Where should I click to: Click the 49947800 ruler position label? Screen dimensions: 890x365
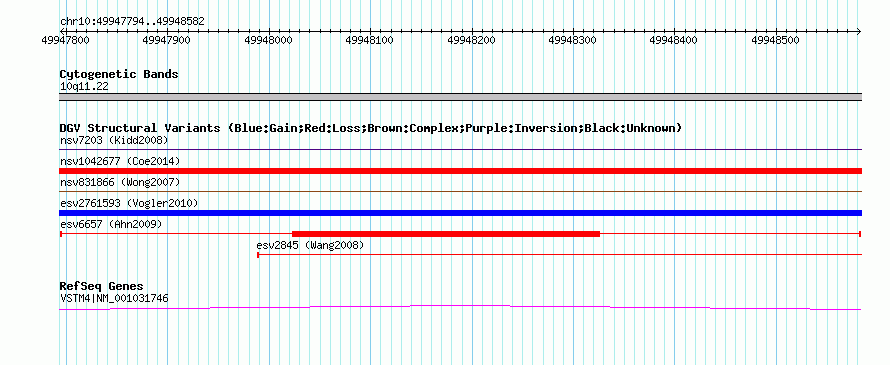tap(65, 40)
